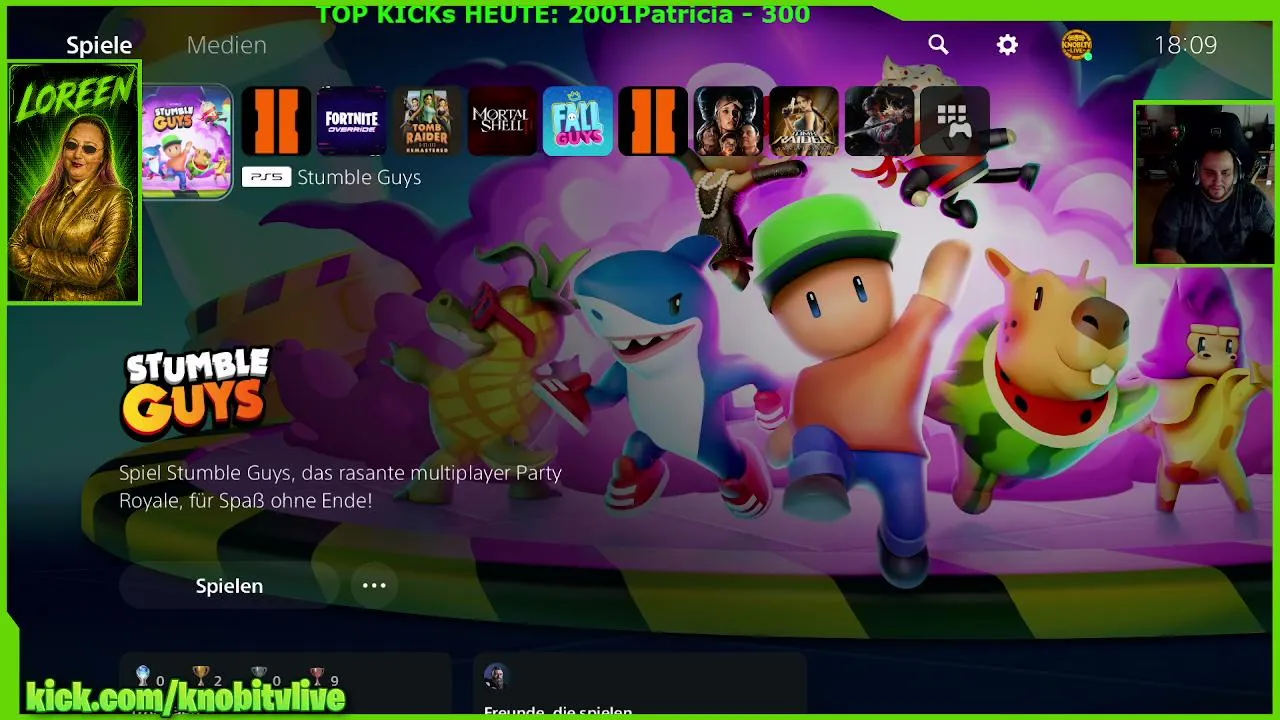Open the three-dot more options button
The height and width of the screenshot is (720, 1280).
(x=374, y=586)
